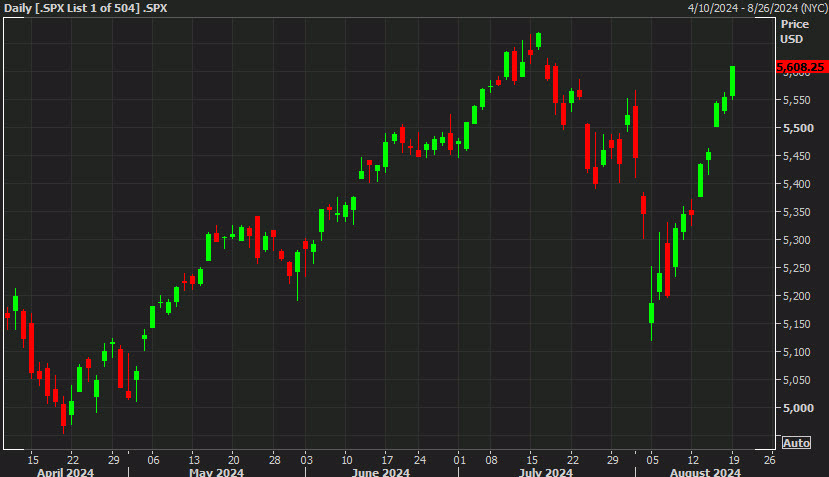Click the May 2024 month label
The width and height of the screenshot is (829, 477).
pos(216,472)
